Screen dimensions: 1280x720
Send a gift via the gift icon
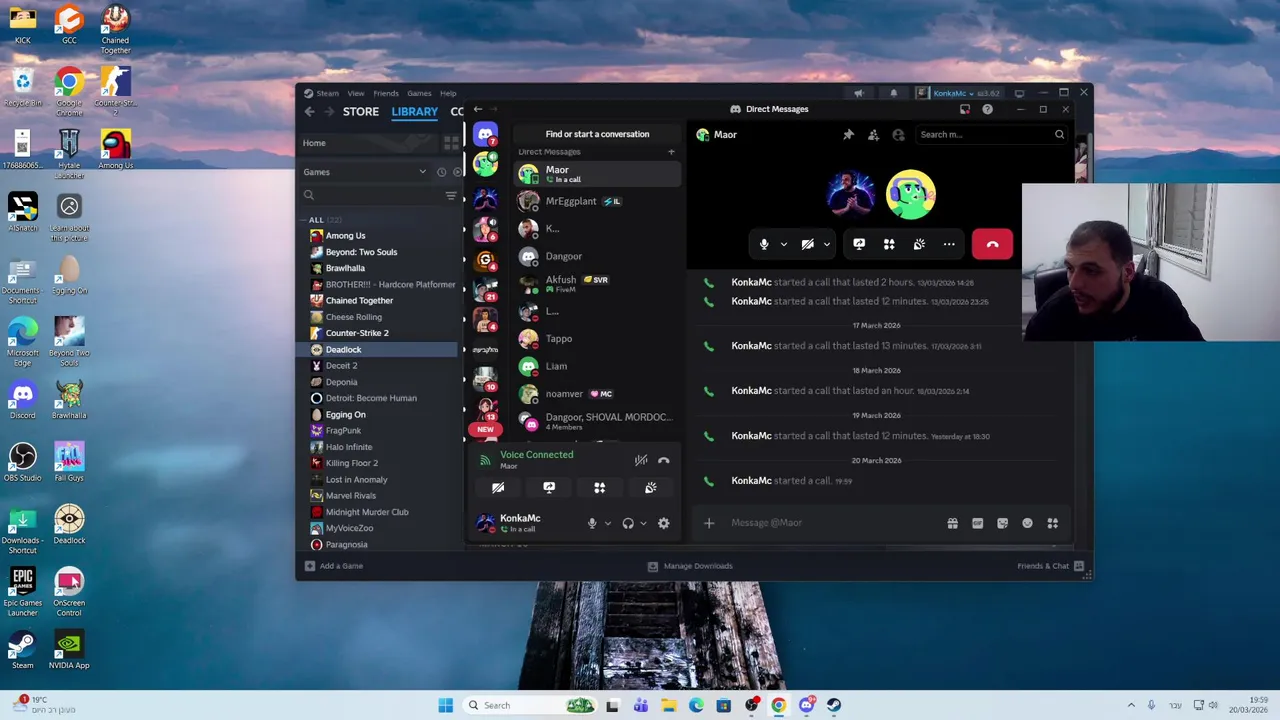pyautogui.click(x=952, y=523)
